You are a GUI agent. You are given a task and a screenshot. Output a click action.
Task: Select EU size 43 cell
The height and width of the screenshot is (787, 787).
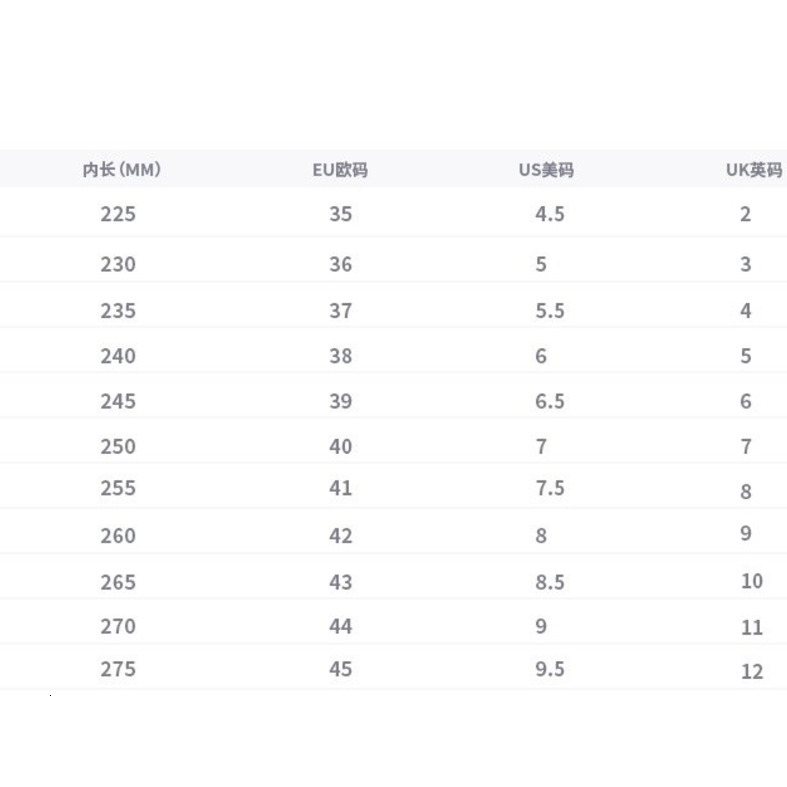pos(341,582)
